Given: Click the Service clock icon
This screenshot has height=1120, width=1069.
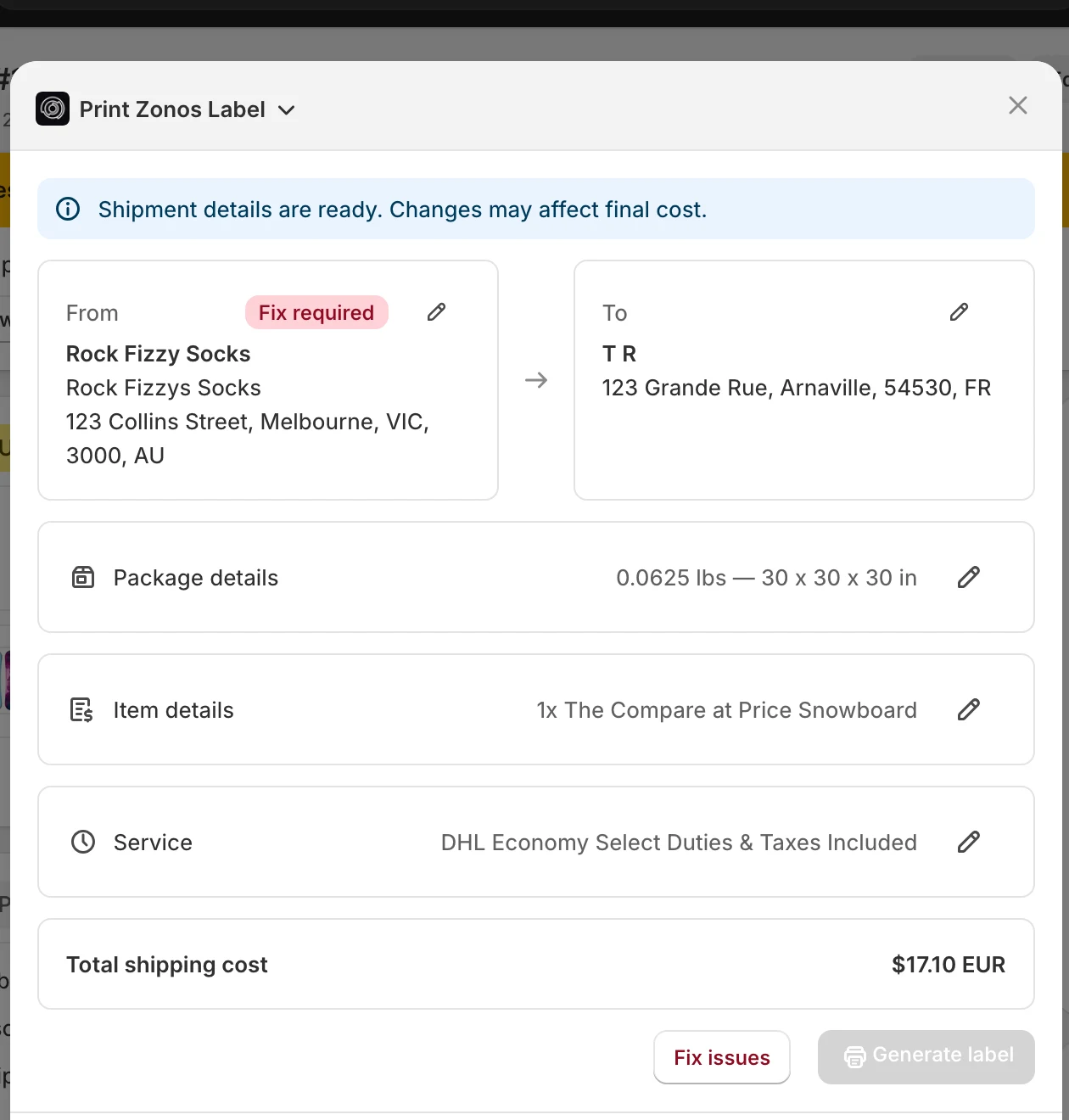Looking at the screenshot, I should 83,842.
